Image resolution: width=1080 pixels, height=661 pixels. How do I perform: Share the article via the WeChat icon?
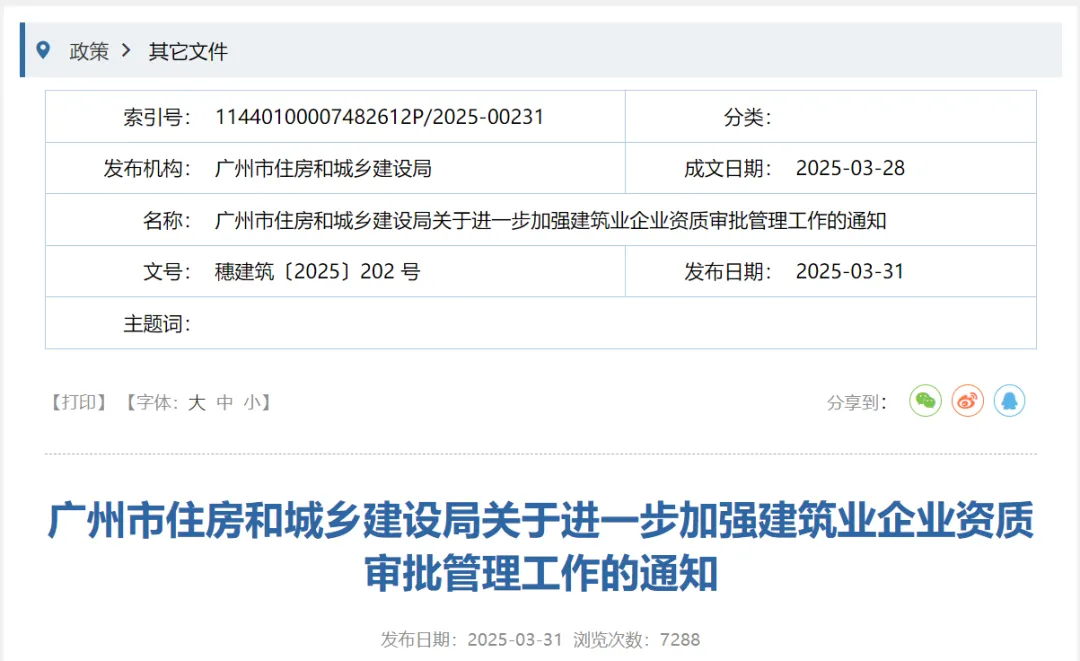click(x=924, y=400)
